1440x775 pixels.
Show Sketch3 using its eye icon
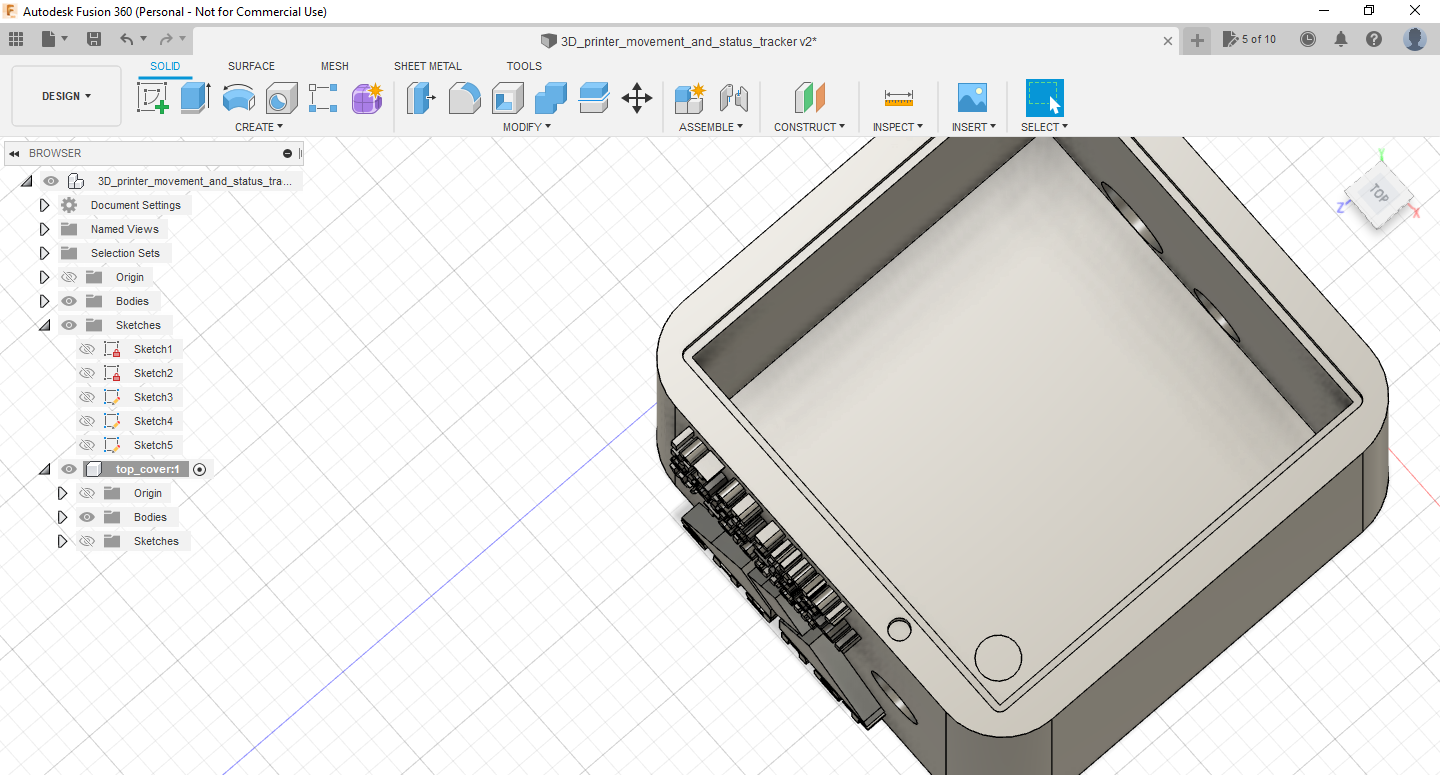[x=87, y=397]
